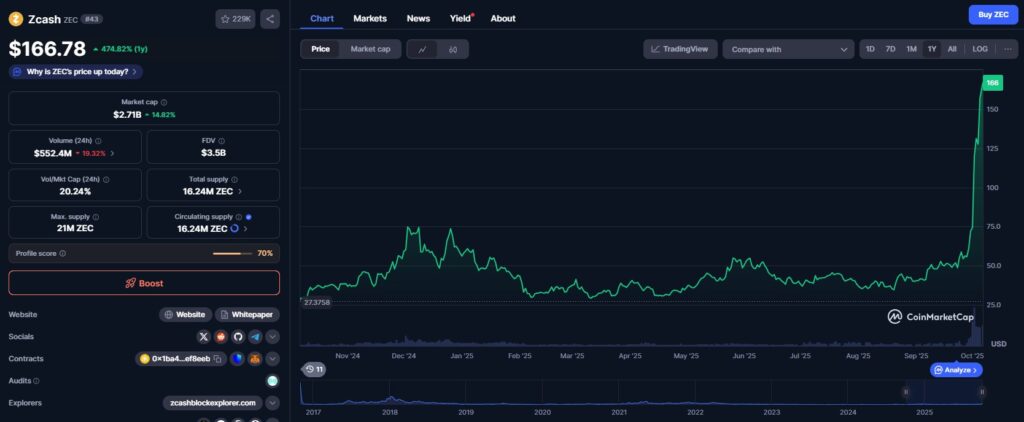Screen dimensions: 1024x422
Task: Click the blue shield wallet icon in Contracts
Action: [x=237, y=359]
